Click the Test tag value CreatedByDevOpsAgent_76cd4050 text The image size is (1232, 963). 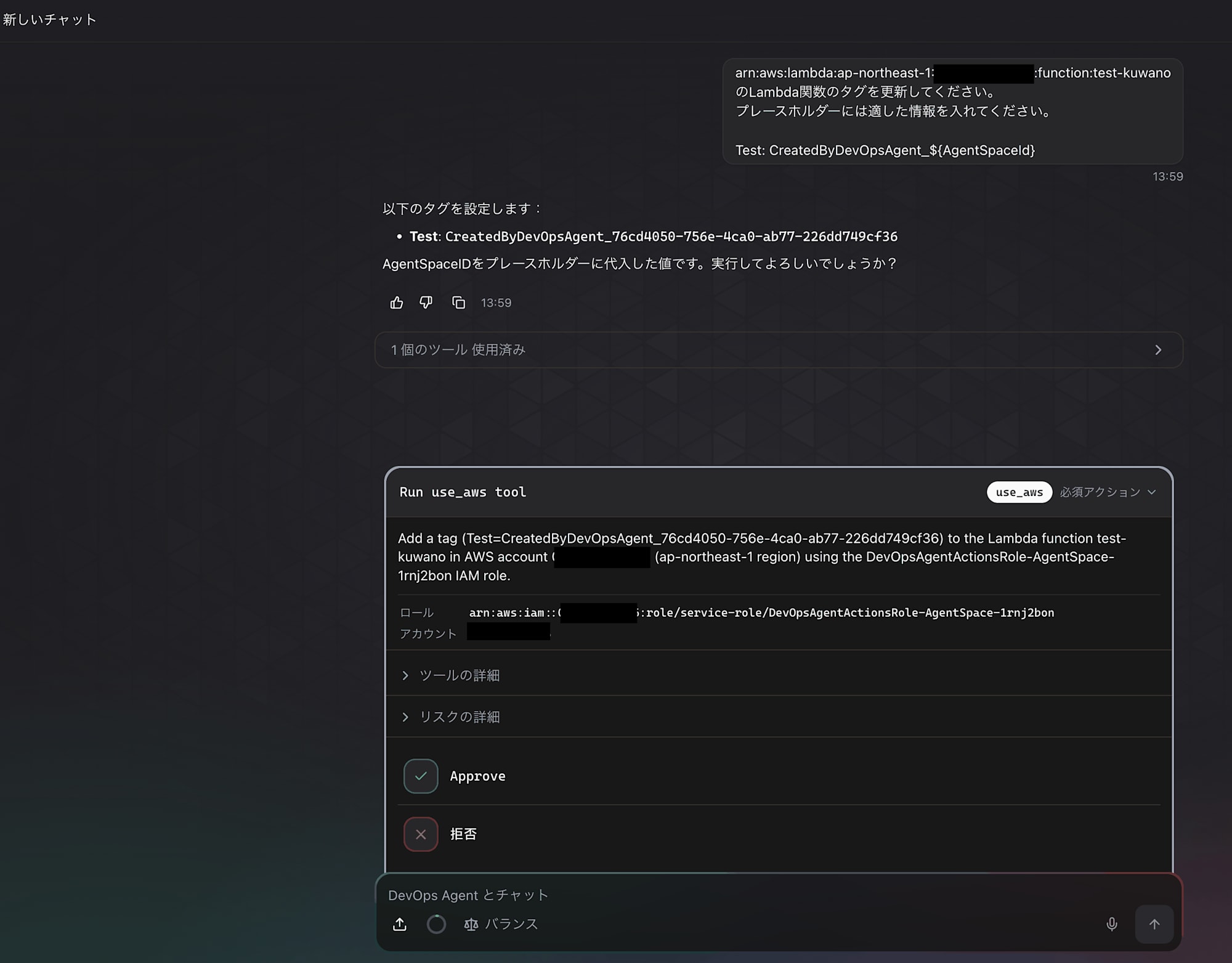pyautogui.click(x=671, y=237)
